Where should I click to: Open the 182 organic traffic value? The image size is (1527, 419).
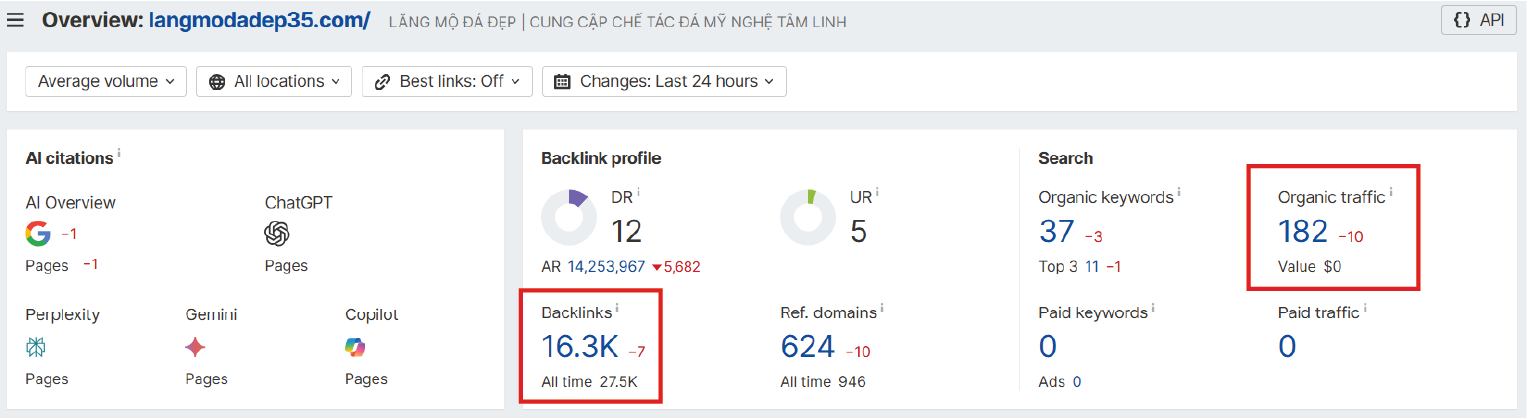point(1303,232)
